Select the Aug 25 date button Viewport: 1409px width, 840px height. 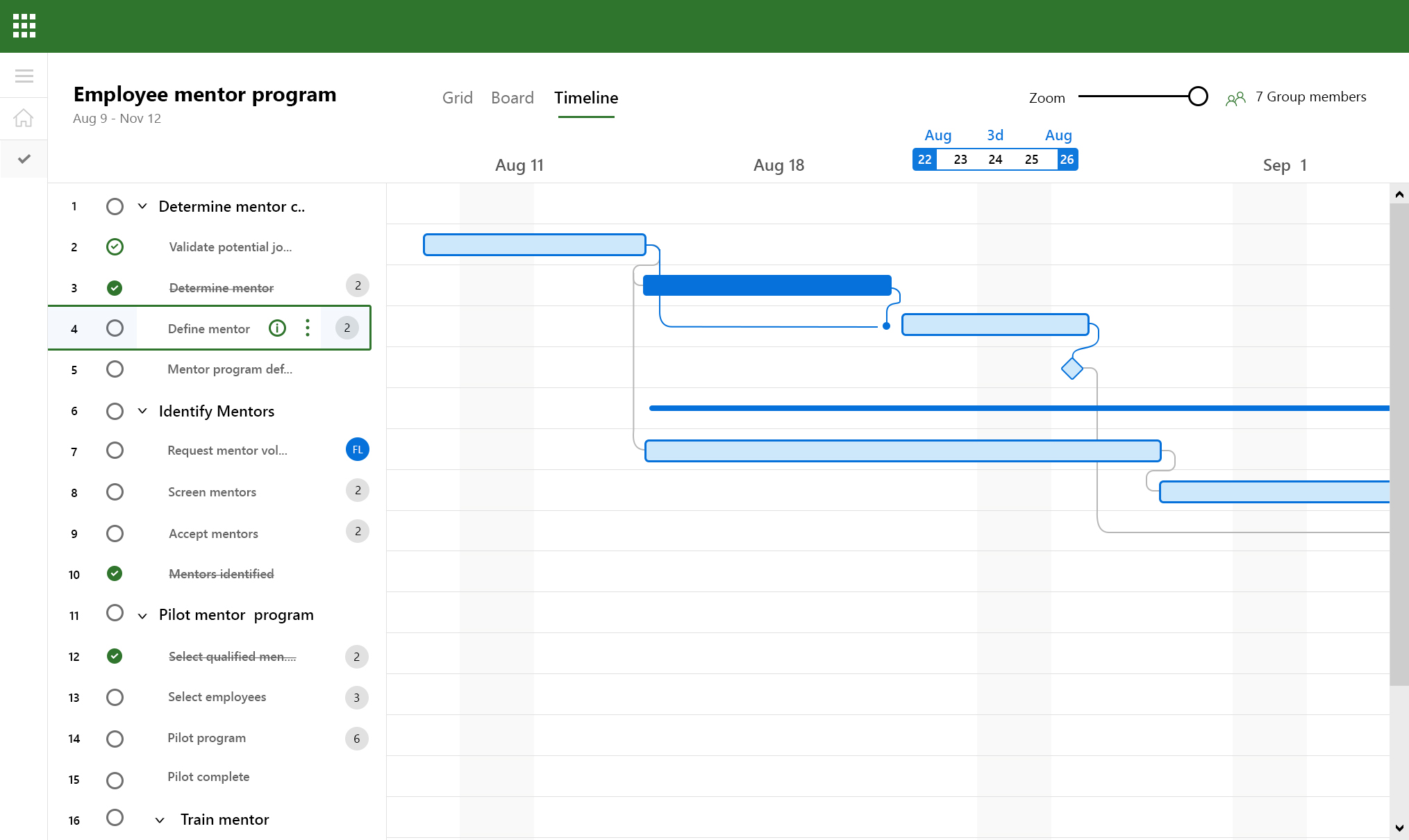(x=1032, y=159)
